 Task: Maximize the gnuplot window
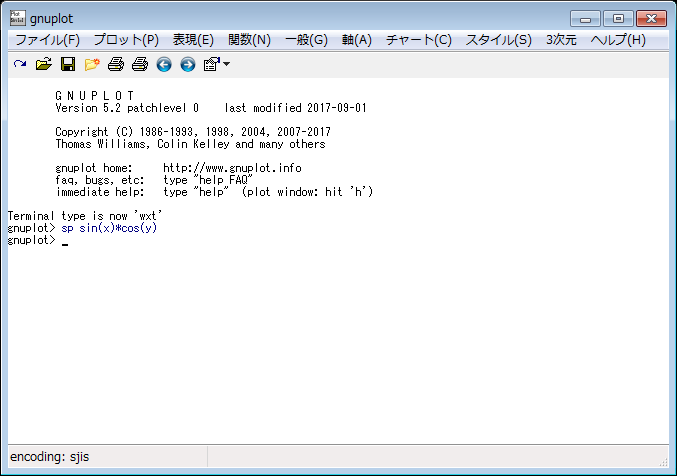pos(618,19)
